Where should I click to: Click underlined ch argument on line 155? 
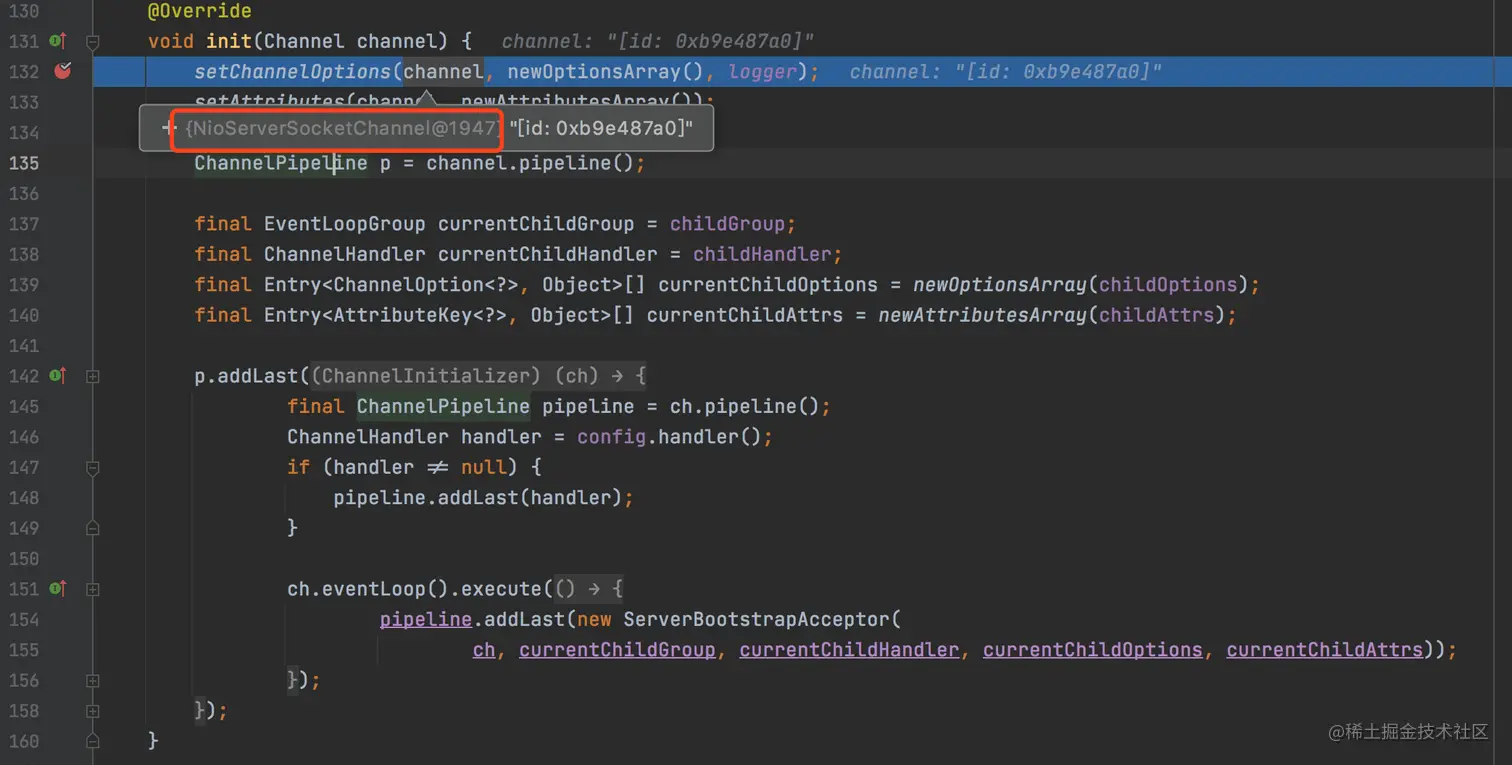point(484,650)
